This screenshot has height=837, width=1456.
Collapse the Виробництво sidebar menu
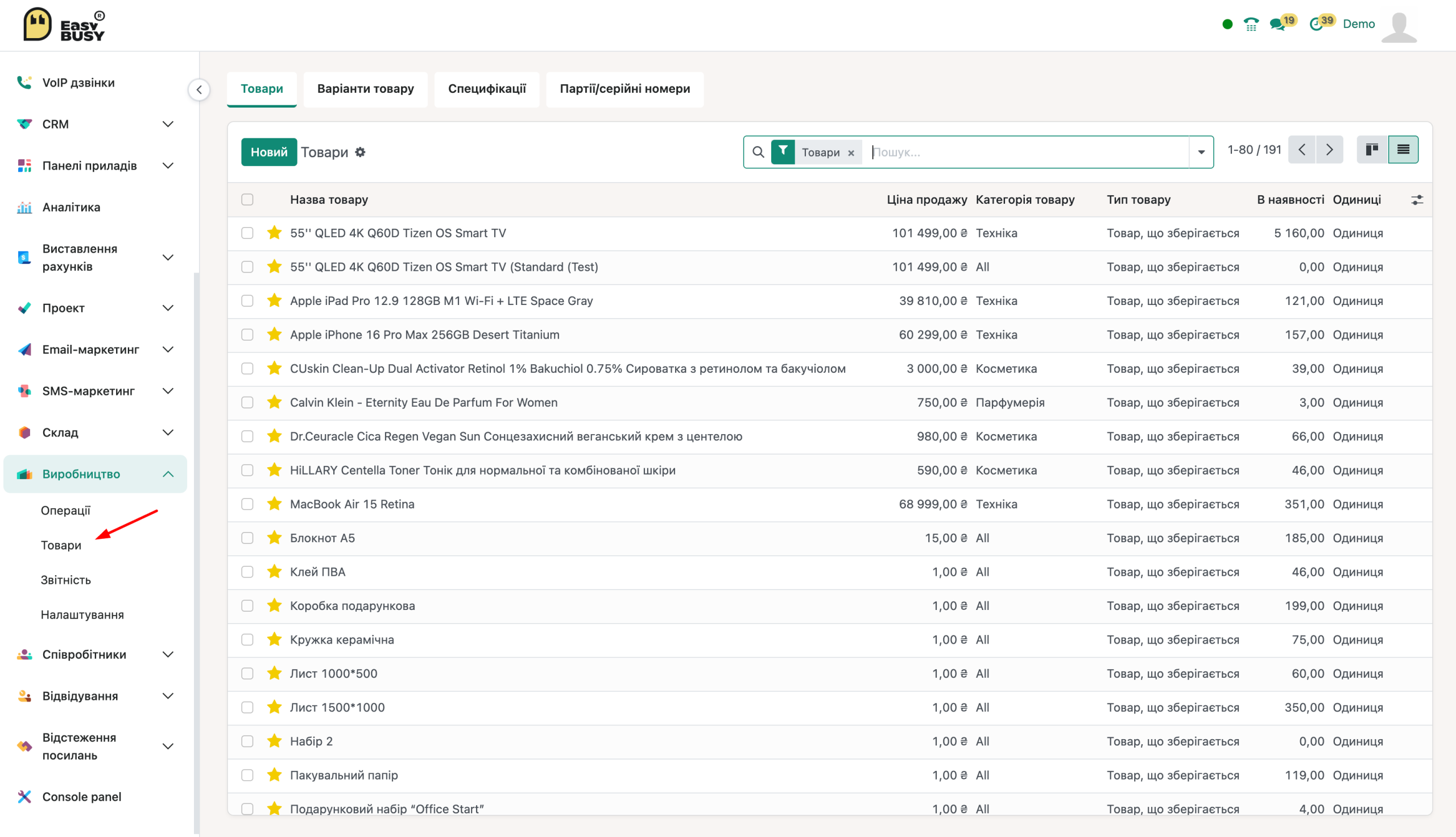pos(96,474)
